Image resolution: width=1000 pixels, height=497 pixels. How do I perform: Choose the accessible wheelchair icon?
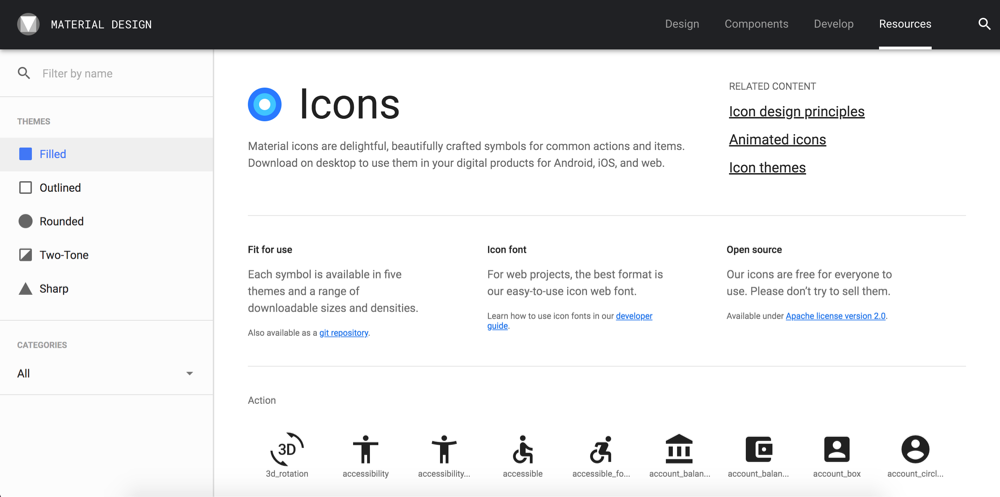[522, 449]
